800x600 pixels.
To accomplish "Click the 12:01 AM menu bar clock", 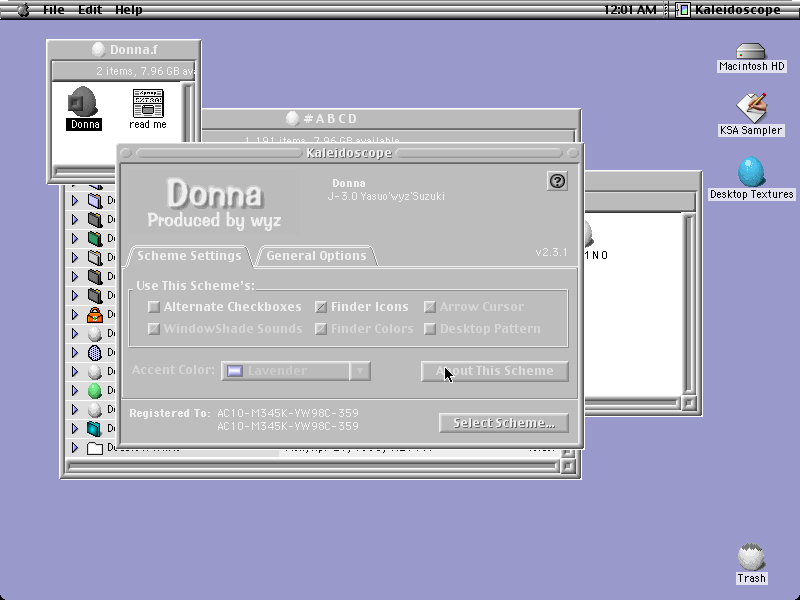I will 630,10.
